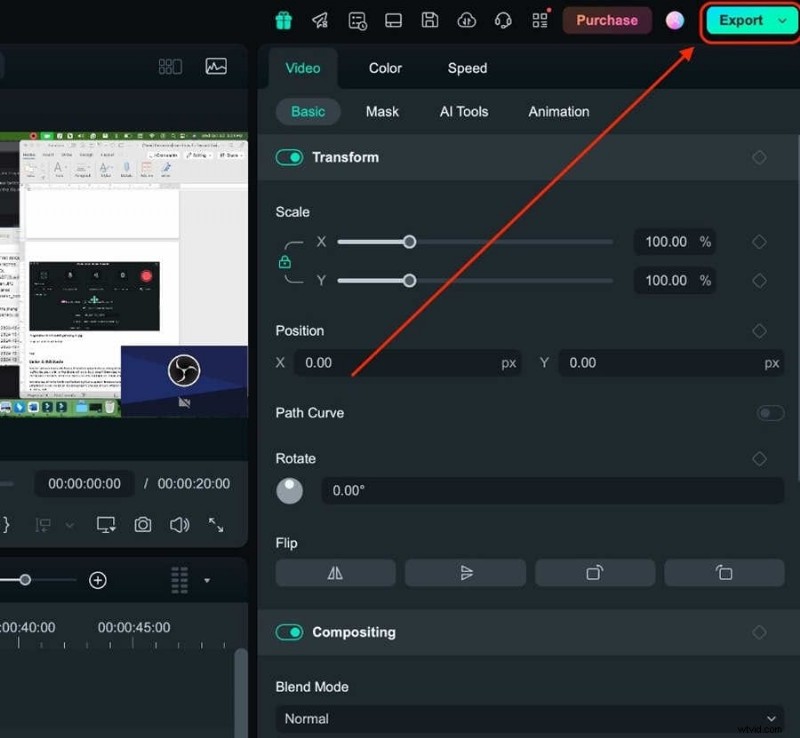Open customer support via headset icon

503,20
